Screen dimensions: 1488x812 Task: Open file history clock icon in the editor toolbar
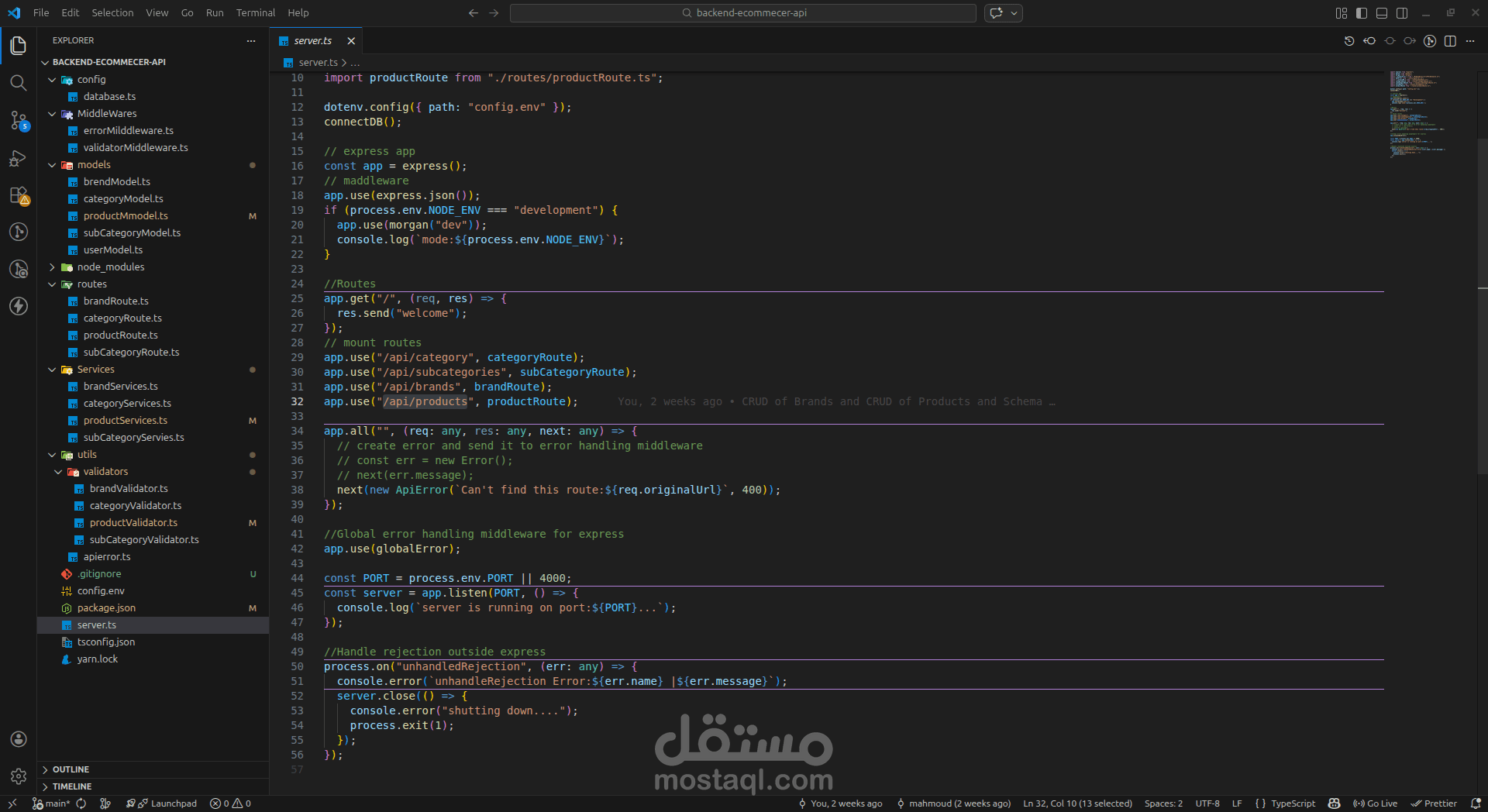(1349, 41)
